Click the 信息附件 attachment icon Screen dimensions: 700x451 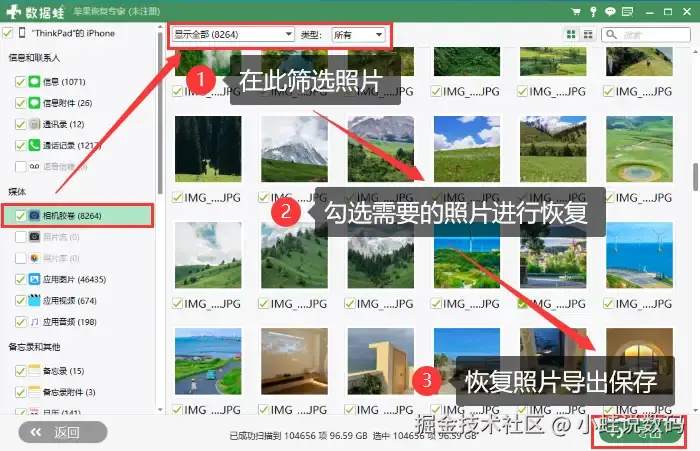point(34,103)
